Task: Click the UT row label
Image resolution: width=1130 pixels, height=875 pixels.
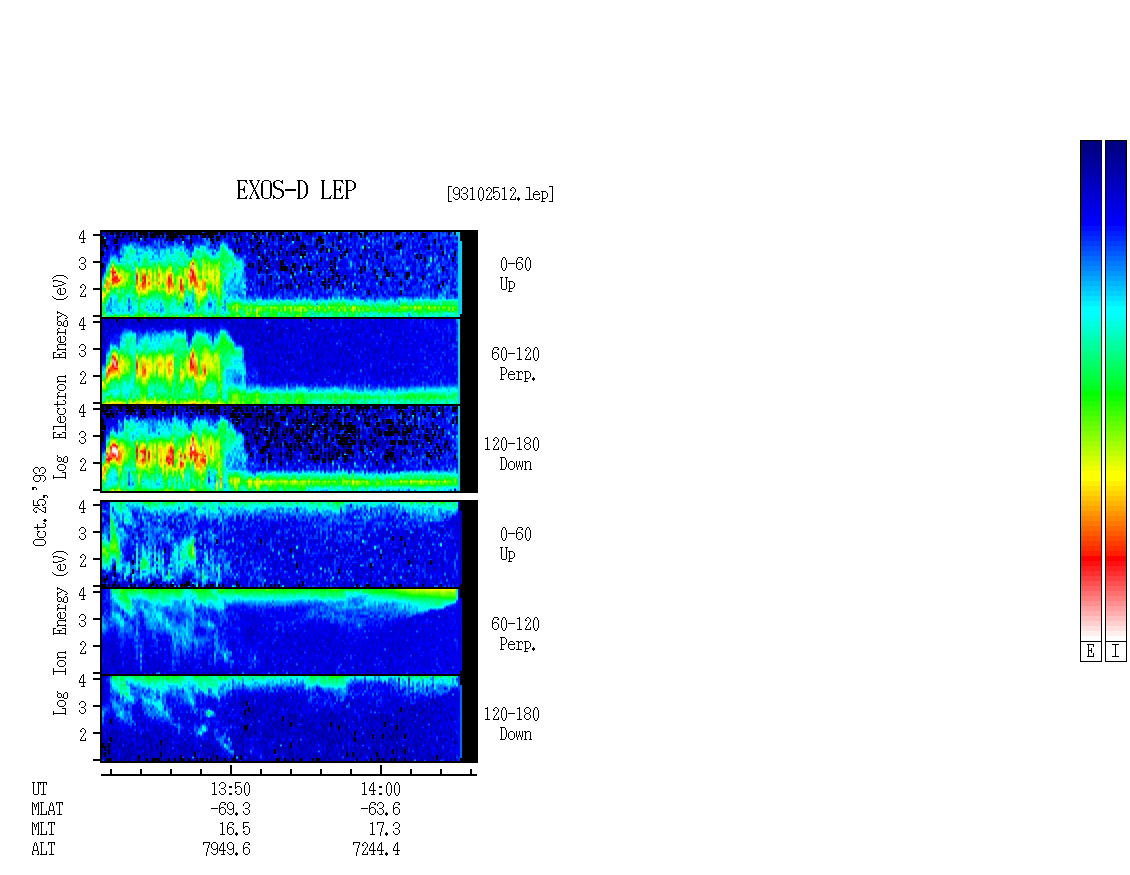Action: pyautogui.click(x=39, y=789)
